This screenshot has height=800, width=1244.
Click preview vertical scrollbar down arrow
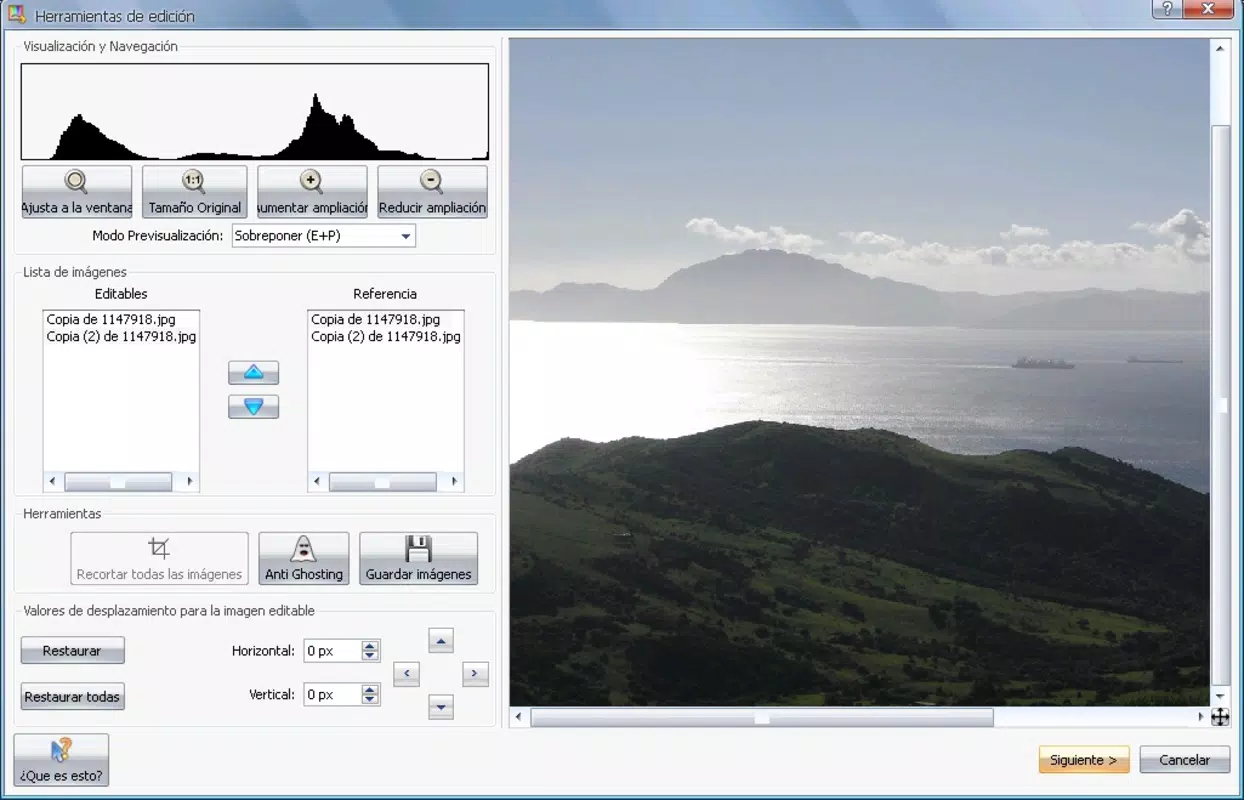click(x=1220, y=697)
